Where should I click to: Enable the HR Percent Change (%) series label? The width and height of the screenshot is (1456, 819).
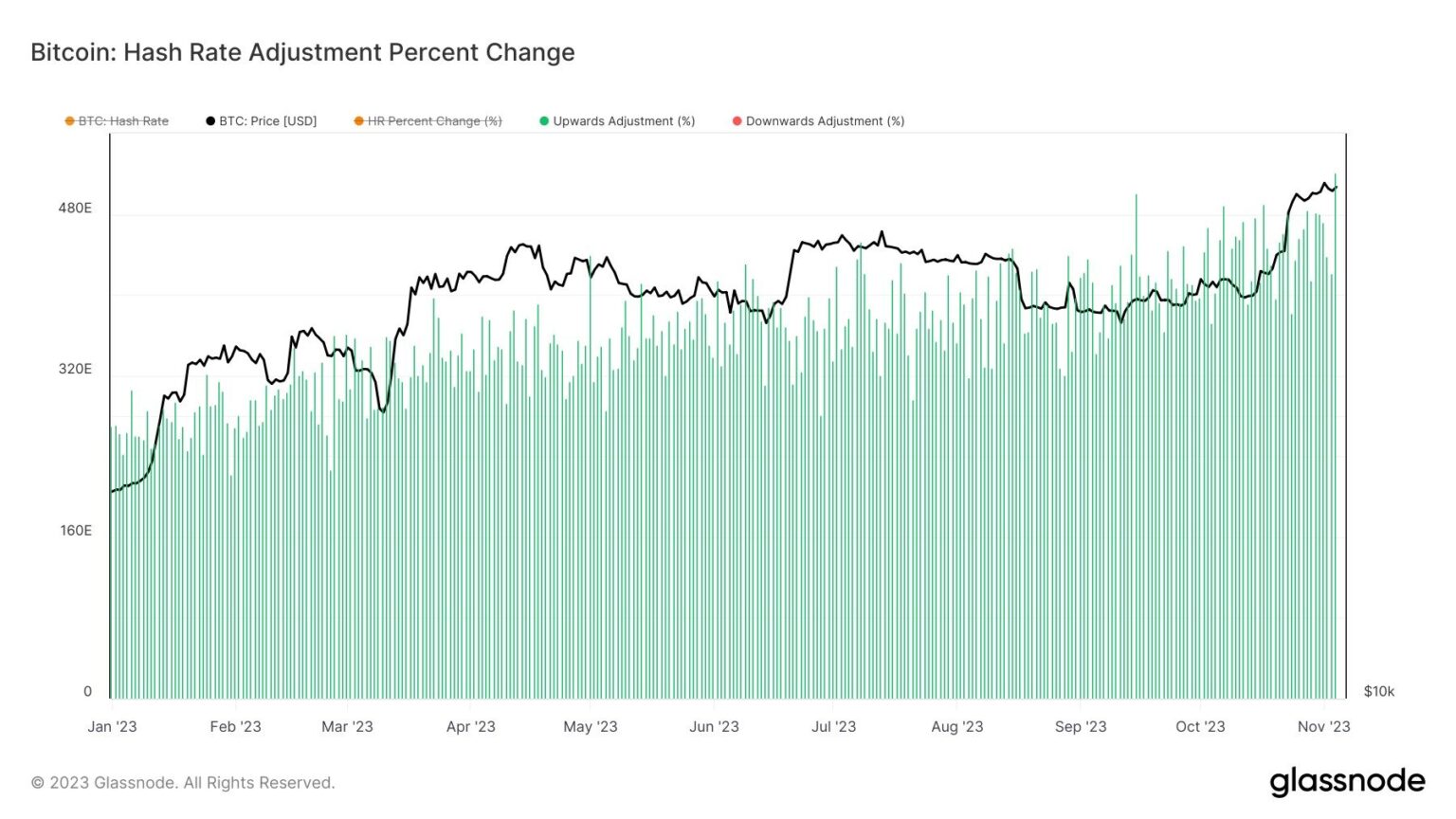435,121
